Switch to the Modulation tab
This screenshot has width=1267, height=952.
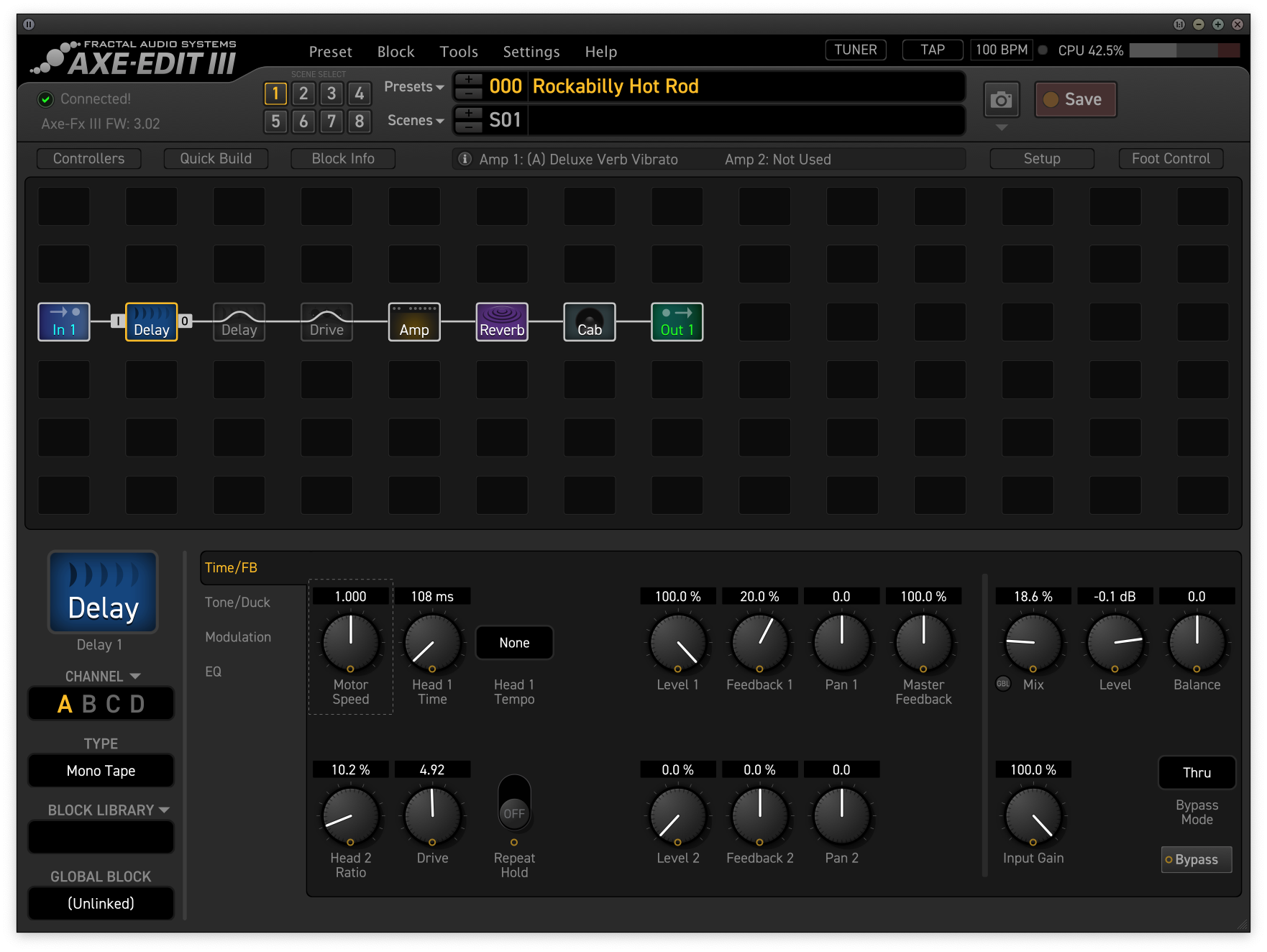pyautogui.click(x=238, y=636)
